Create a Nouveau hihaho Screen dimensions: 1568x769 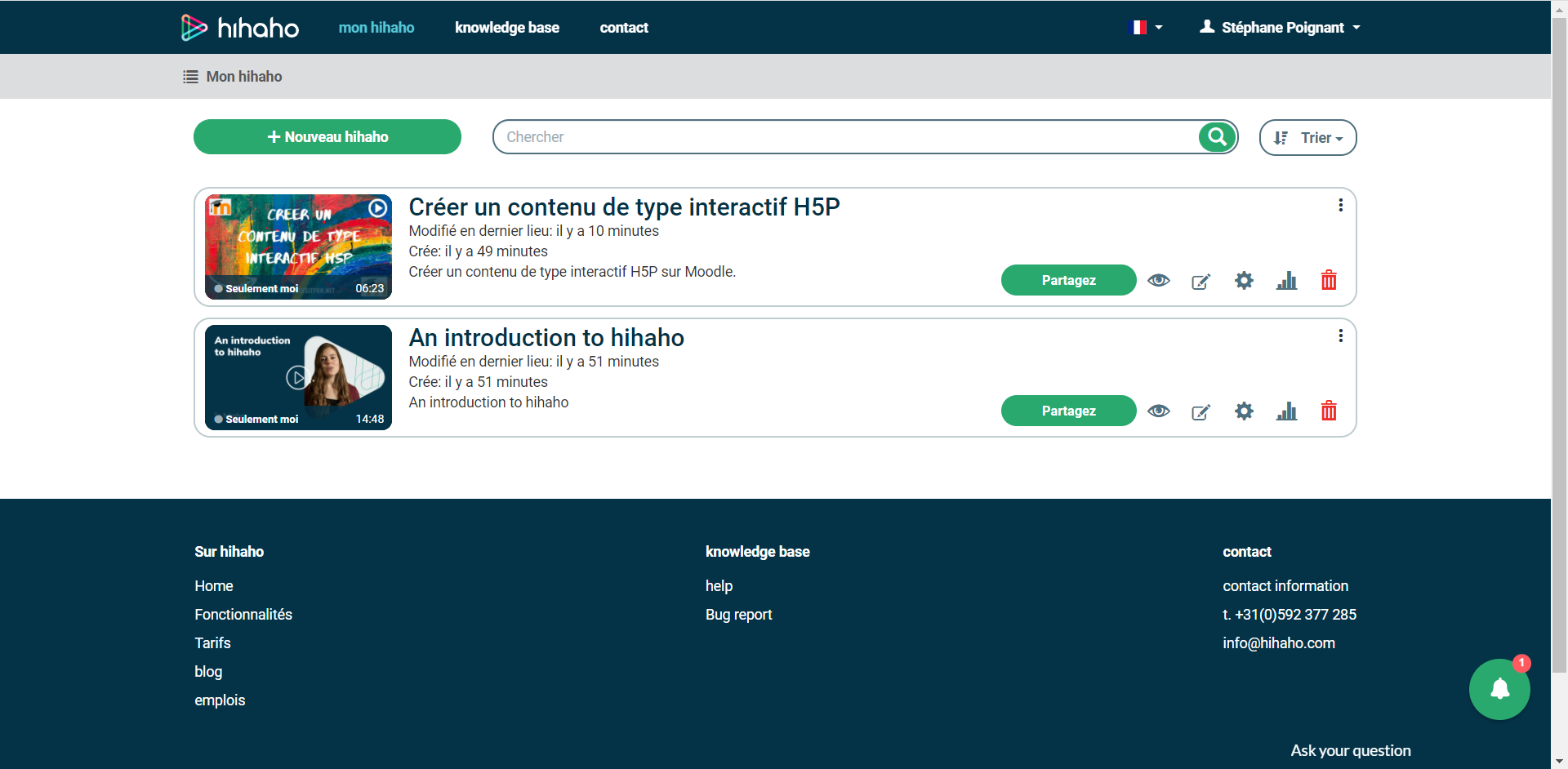[x=327, y=137]
